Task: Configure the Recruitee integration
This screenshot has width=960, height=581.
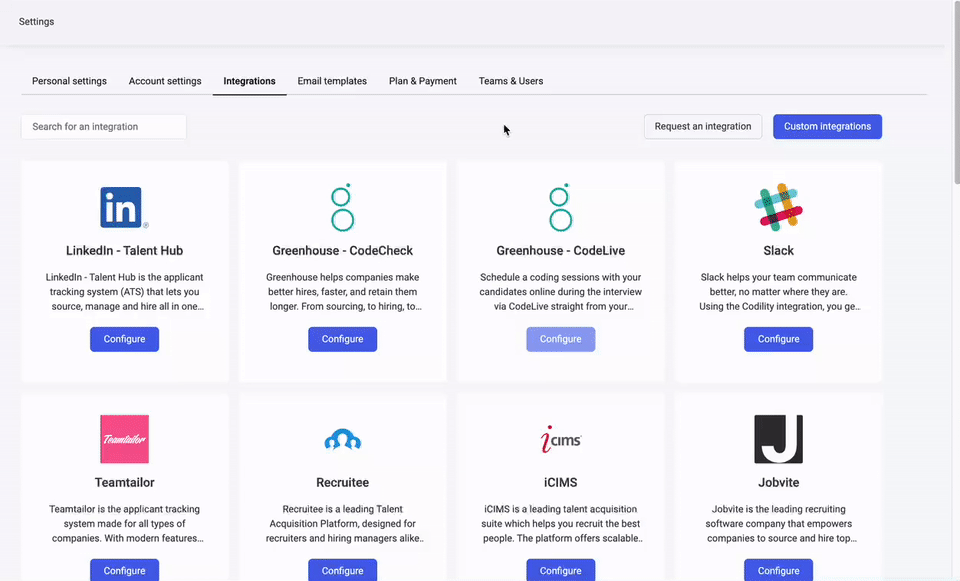Action: (342, 570)
